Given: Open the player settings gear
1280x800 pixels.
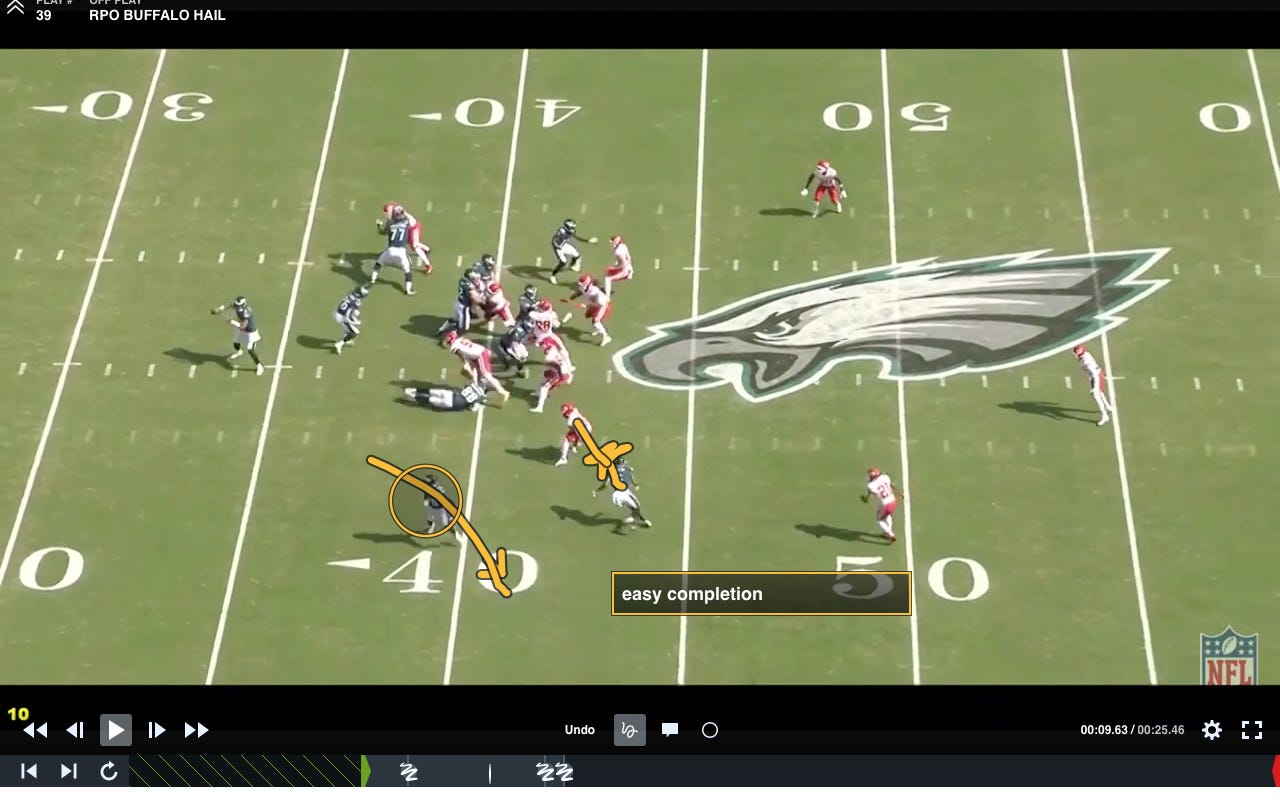Looking at the screenshot, I should tap(1212, 730).
